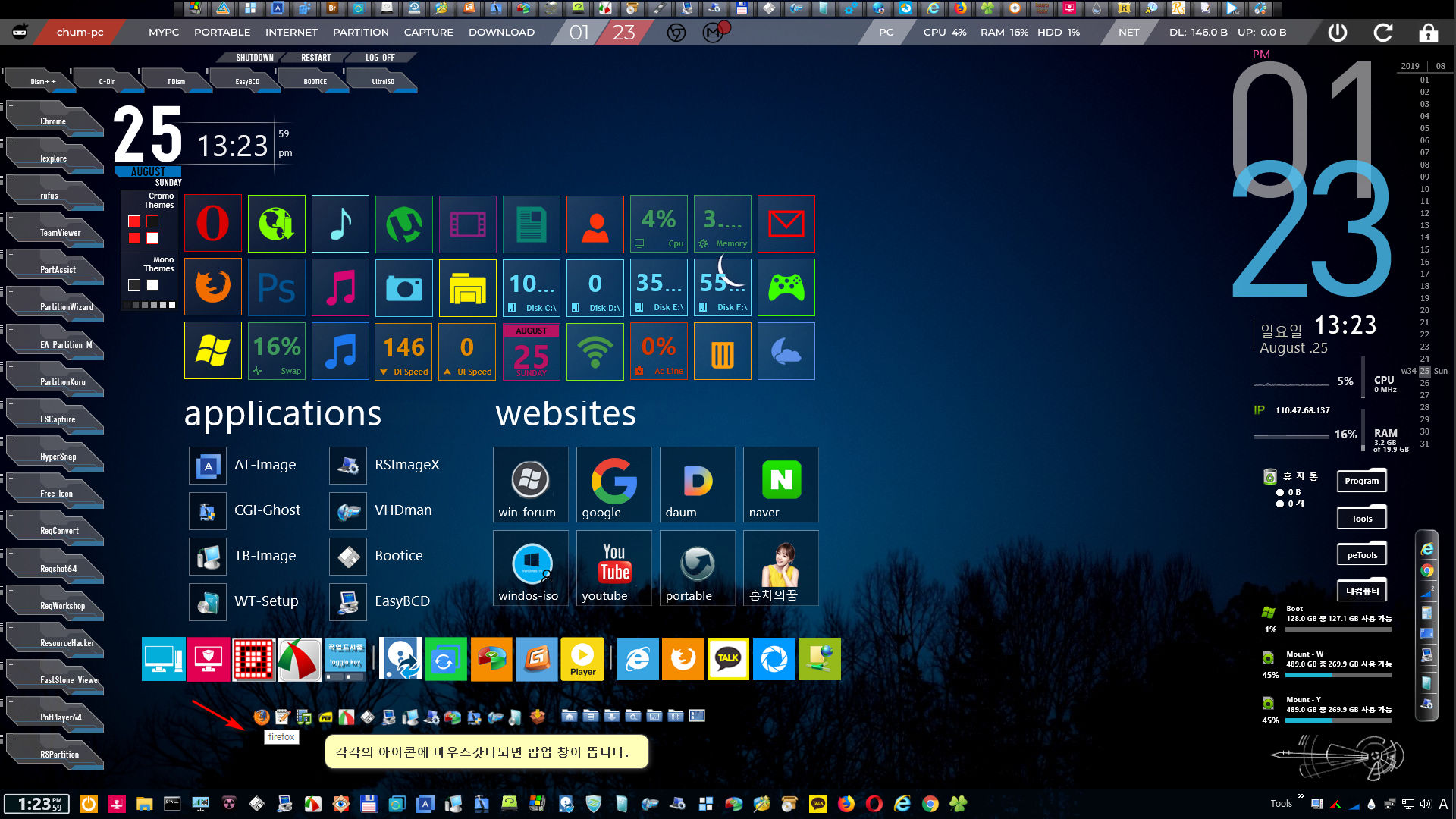Click the Opera icon in taskbar
1456x819 pixels.
[x=874, y=804]
